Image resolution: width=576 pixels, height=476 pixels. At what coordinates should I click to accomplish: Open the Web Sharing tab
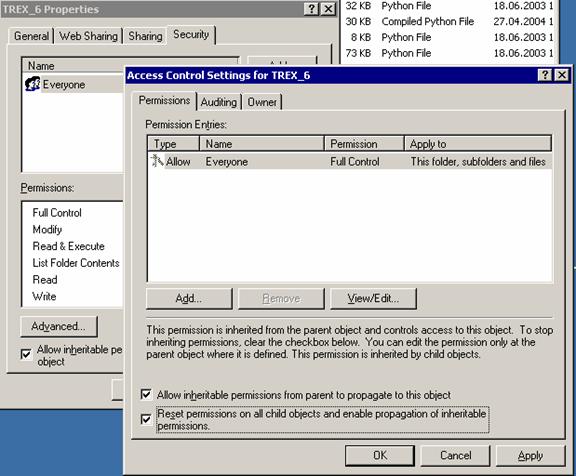click(88, 36)
